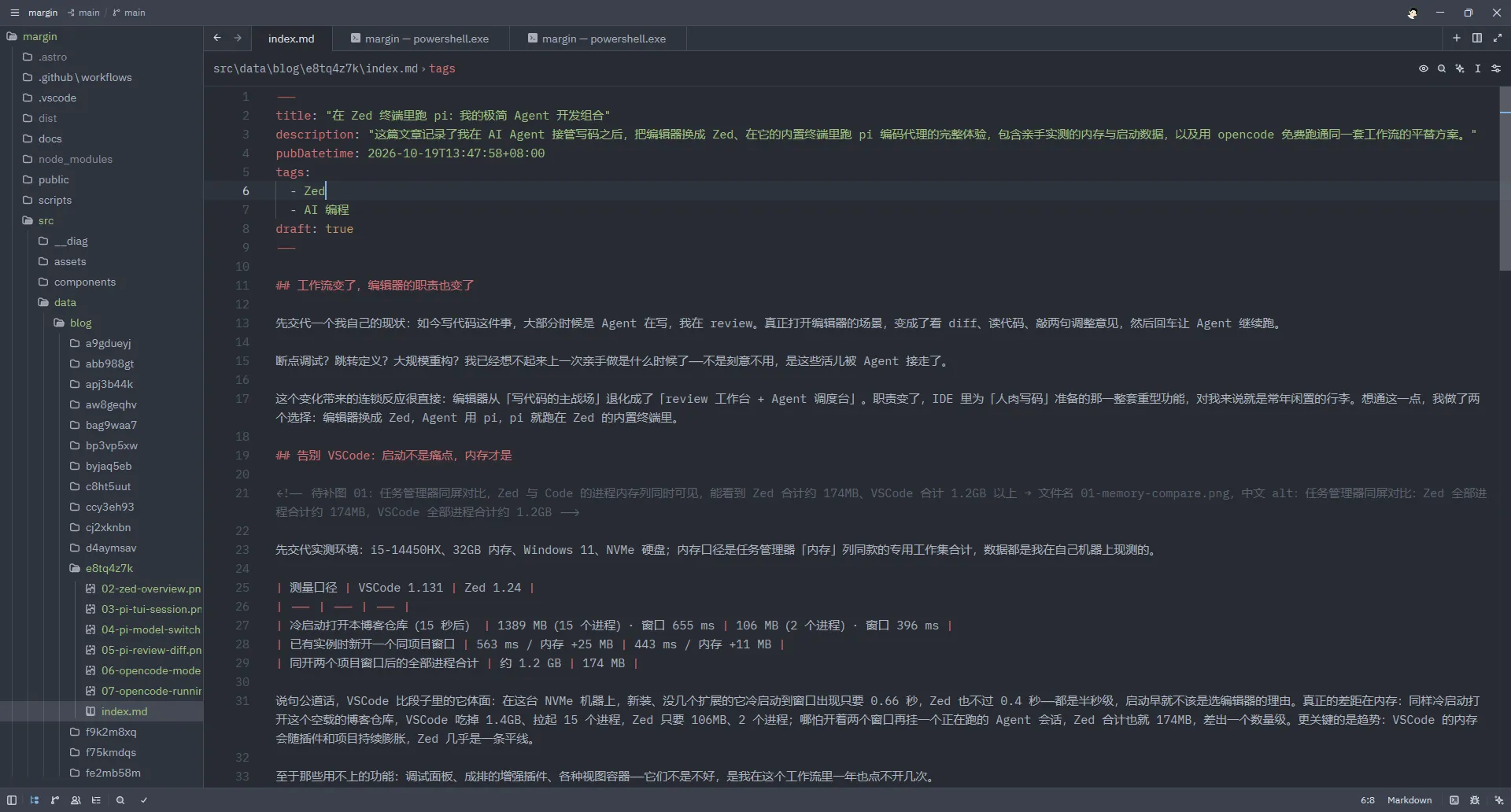Open inline assist sparkle icon in editor toolbar
Viewport: 1511px width, 812px height.
pyautogui.click(x=1459, y=68)
